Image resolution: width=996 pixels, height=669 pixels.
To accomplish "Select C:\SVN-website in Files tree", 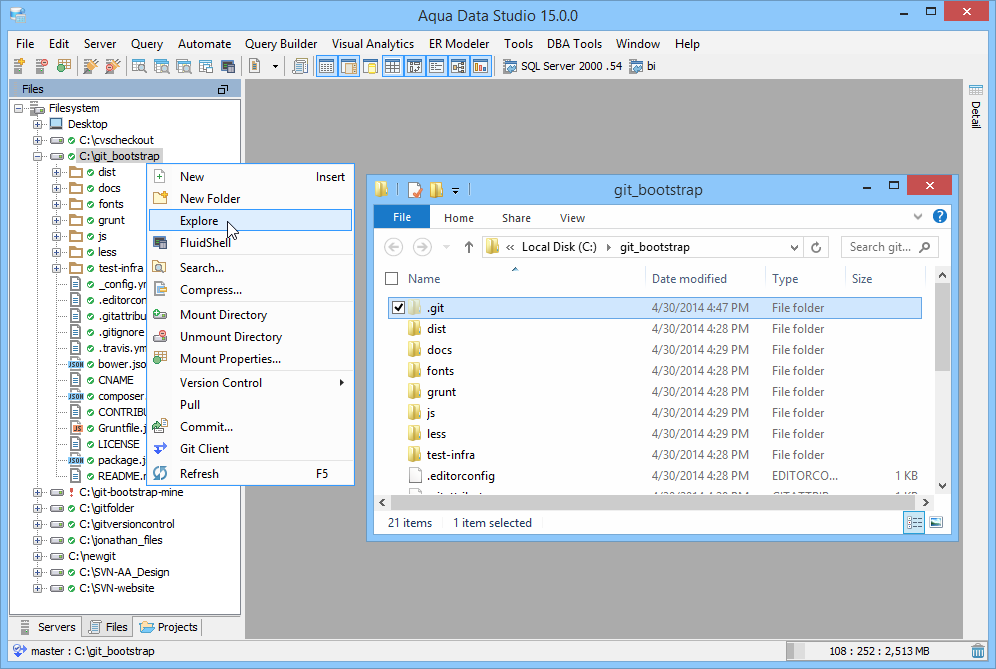I will [116, 588].
